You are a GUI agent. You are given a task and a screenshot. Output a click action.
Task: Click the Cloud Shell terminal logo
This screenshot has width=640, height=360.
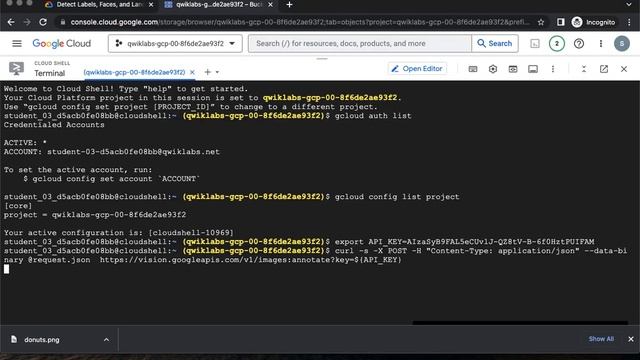[x=16, y=68]
